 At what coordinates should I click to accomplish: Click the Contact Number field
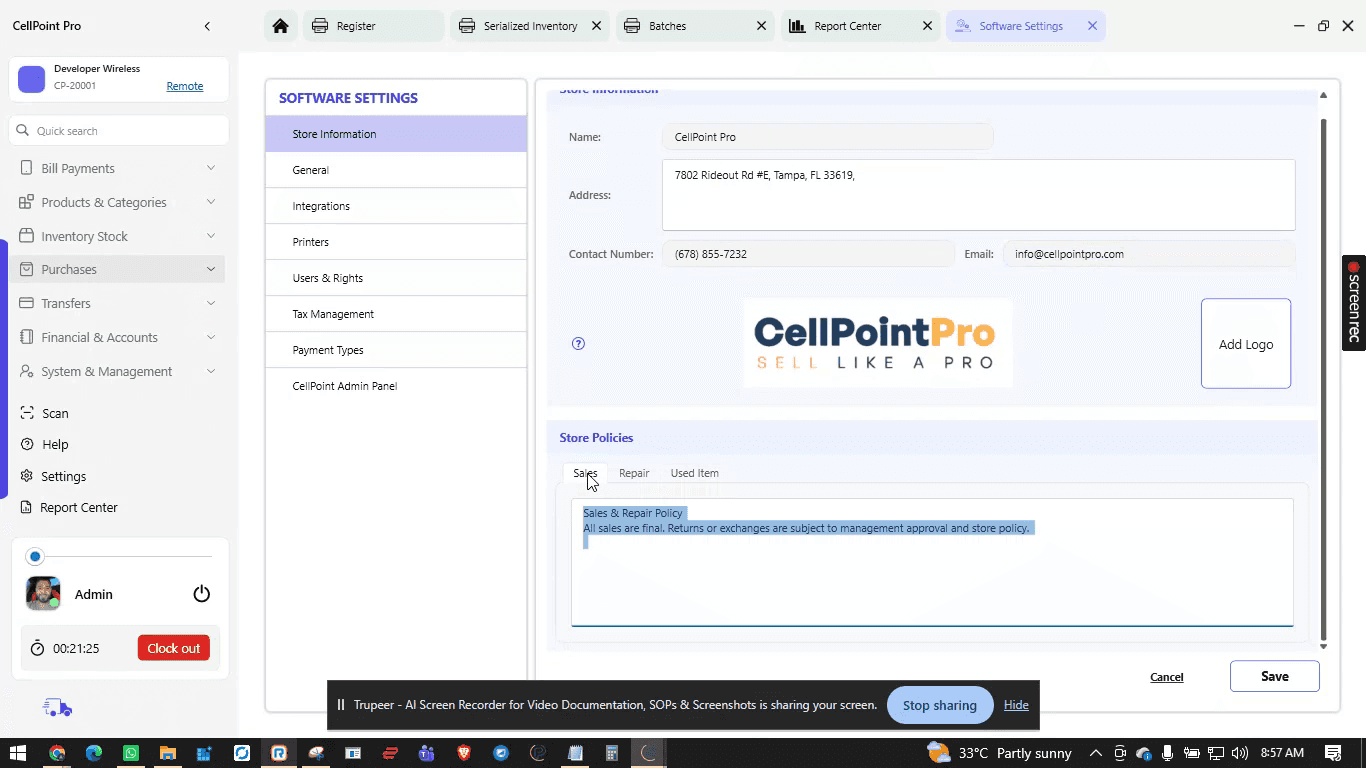coord(808,254)
